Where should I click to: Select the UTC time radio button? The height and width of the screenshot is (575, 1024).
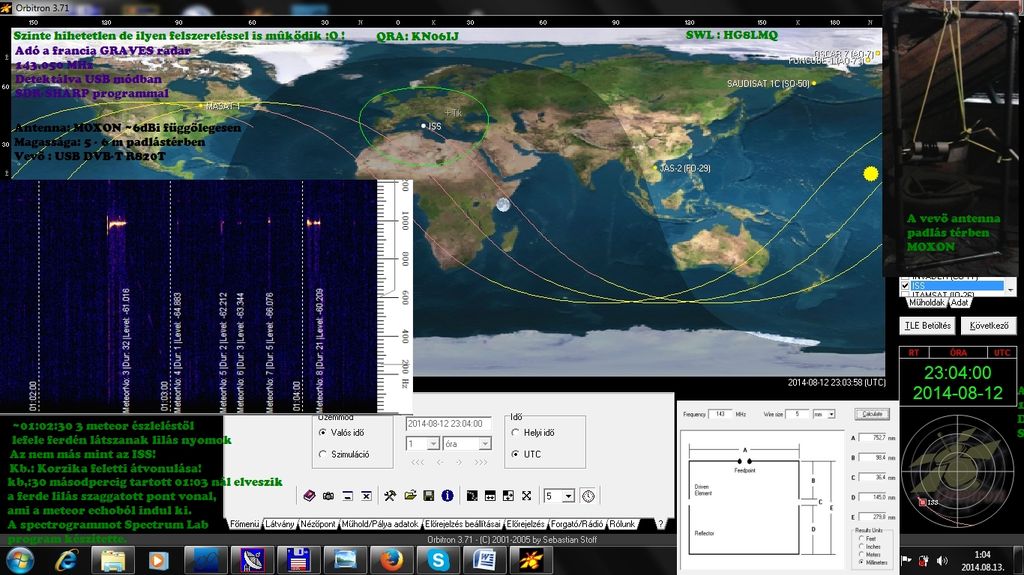(x=515, y=454)
